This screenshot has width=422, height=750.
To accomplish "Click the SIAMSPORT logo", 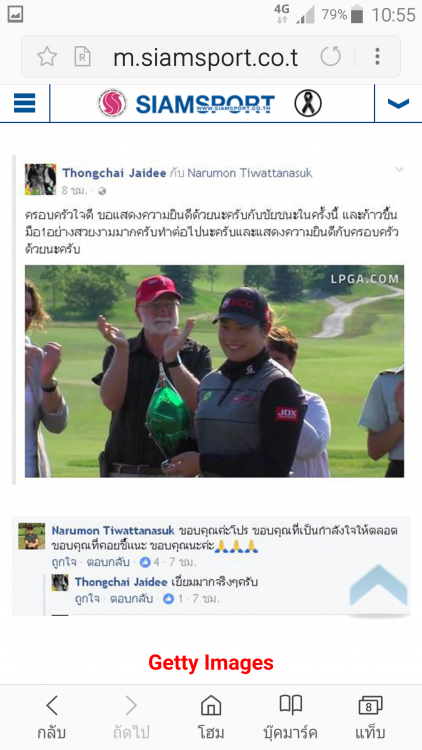I will [x=187, y=103].
